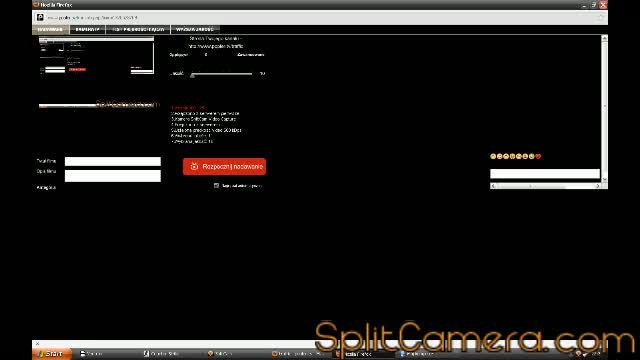The image size is (640, 360).
Task: Click the site favicon in the address bar
Action: (40, 18)
